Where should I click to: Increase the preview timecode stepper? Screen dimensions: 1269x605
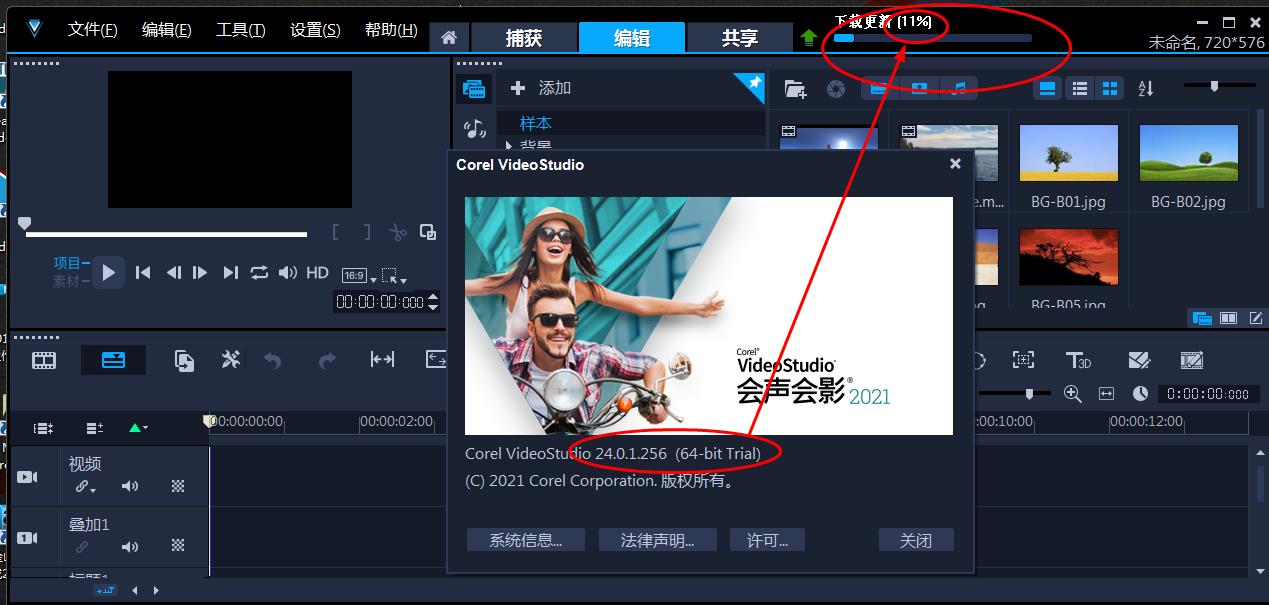[x=433, y=296]
